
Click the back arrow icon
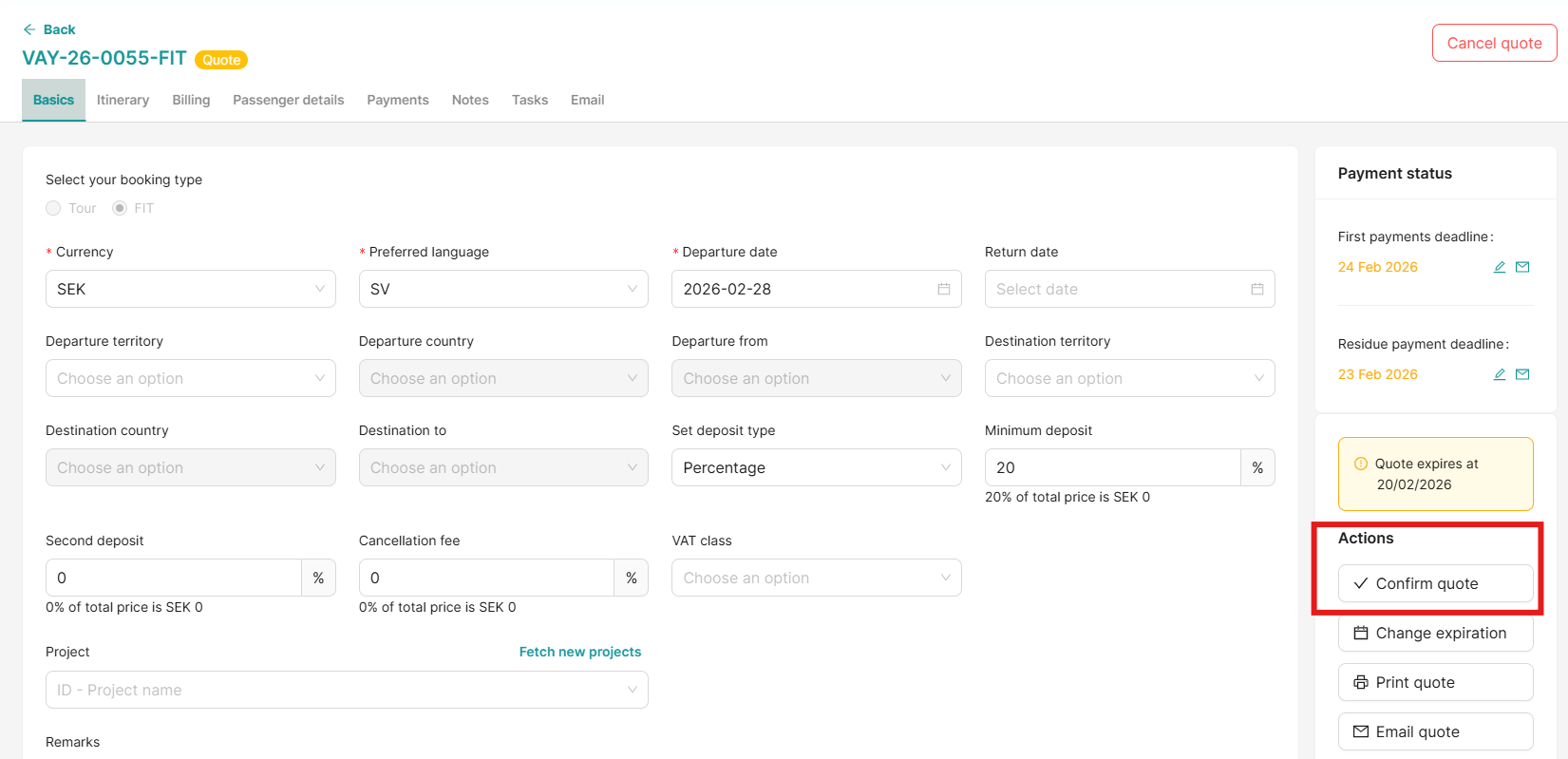click(x=29, y=29)
